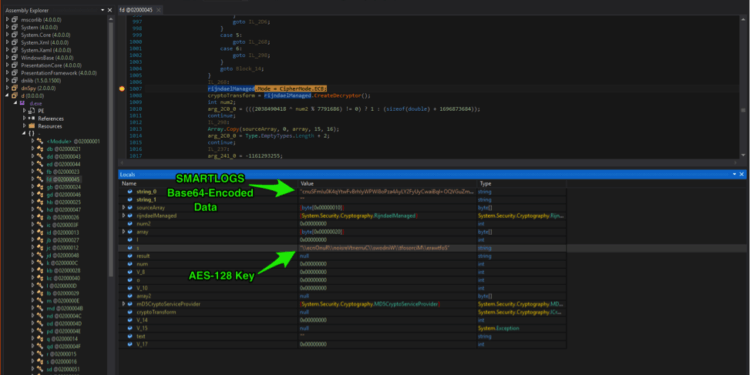Click the mscorlib assembly icon
The width and height of the screenshot is (750, 375).
click(14, 20)
